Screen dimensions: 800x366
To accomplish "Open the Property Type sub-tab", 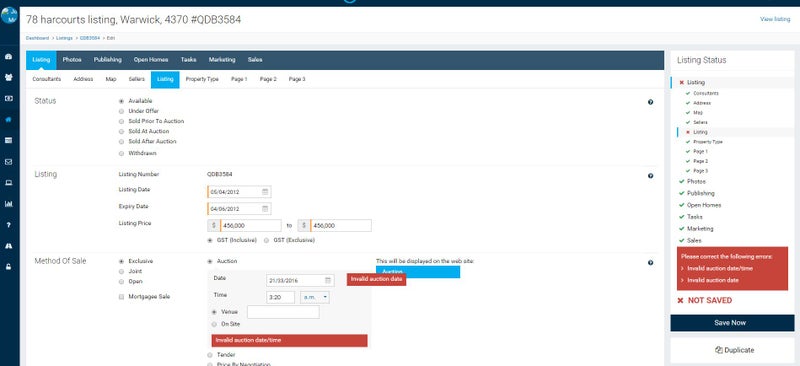I will pyautogui.click(x=202, y=79).
